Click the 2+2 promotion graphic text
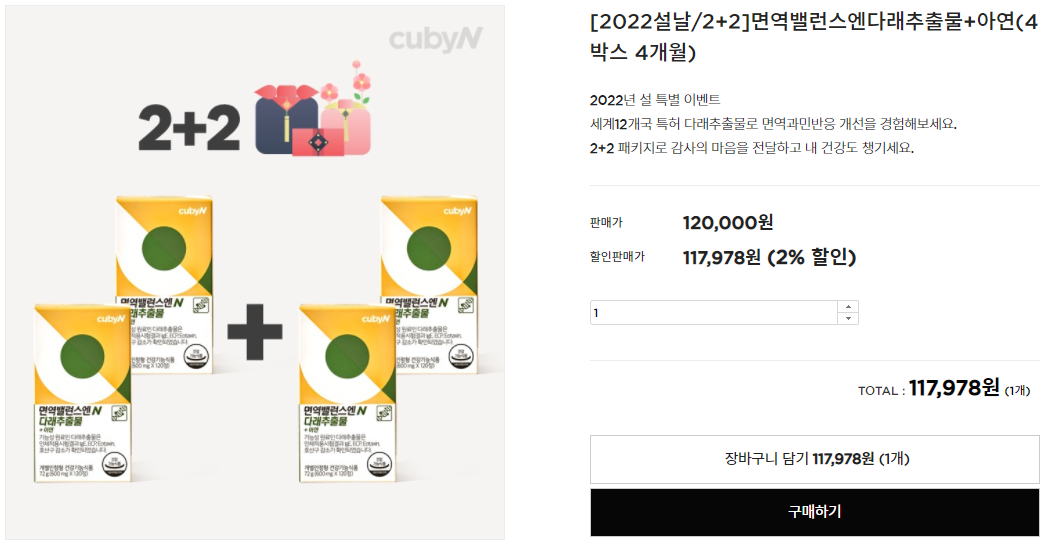The image size is (1043, 544). tap(189, 127)
